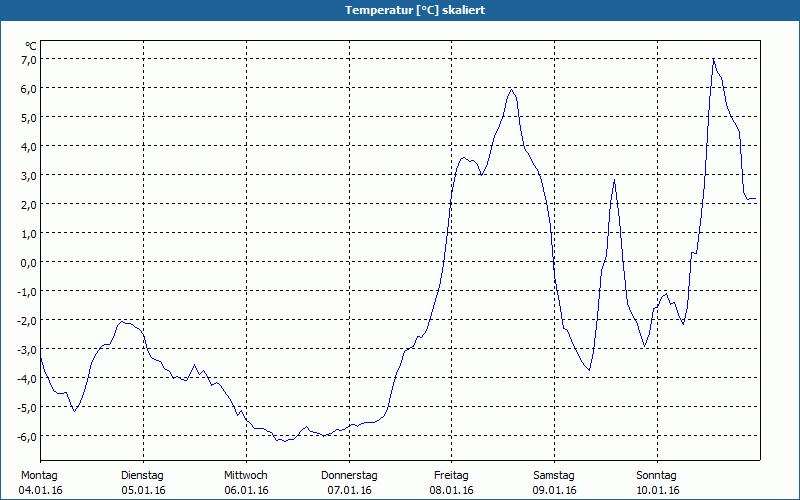The width and height of the screenshot is (800, 500).
Task: Click the date 10.01.16
Action: [x=658, y=490]
